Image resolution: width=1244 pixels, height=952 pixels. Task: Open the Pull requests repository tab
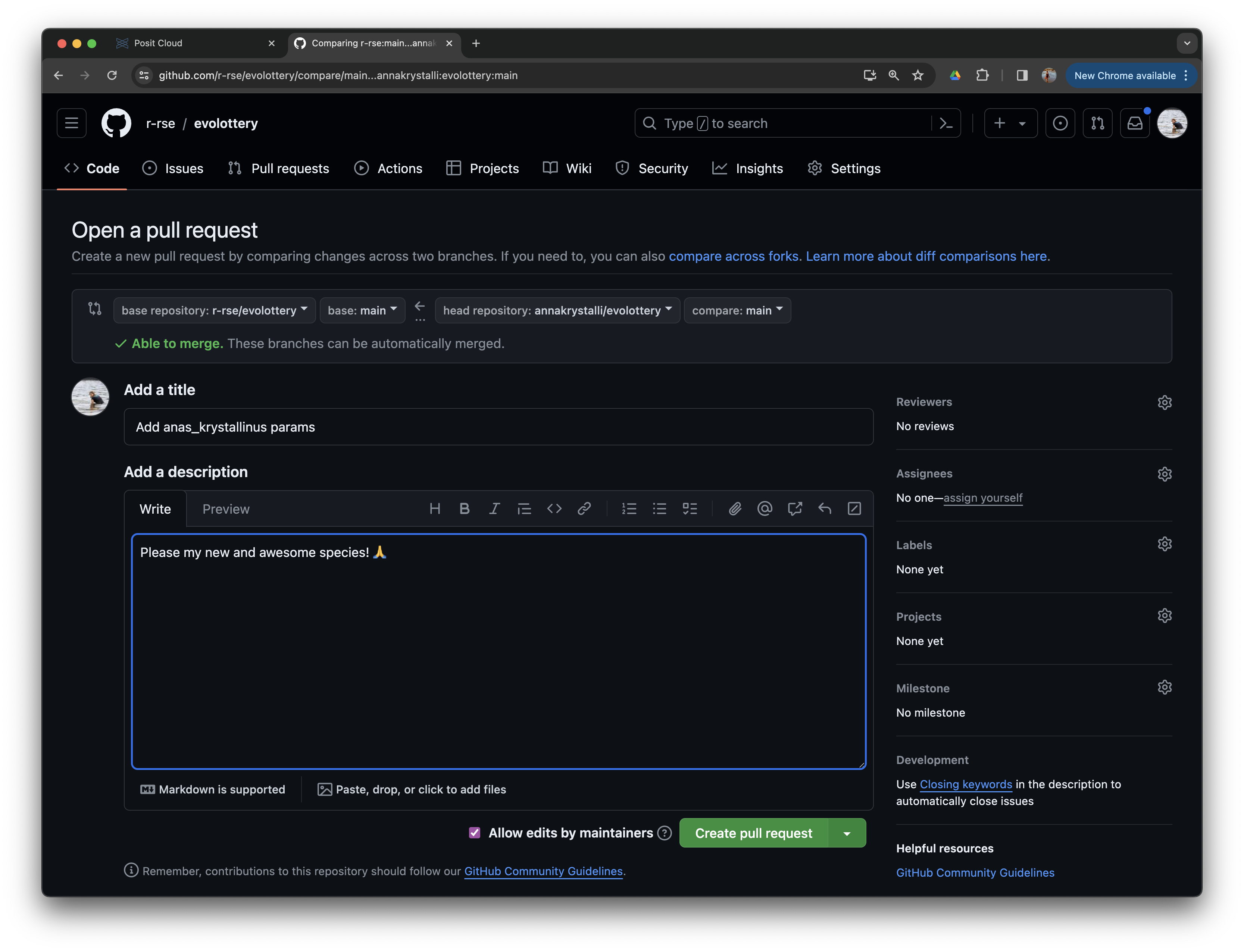pos(278,168)
